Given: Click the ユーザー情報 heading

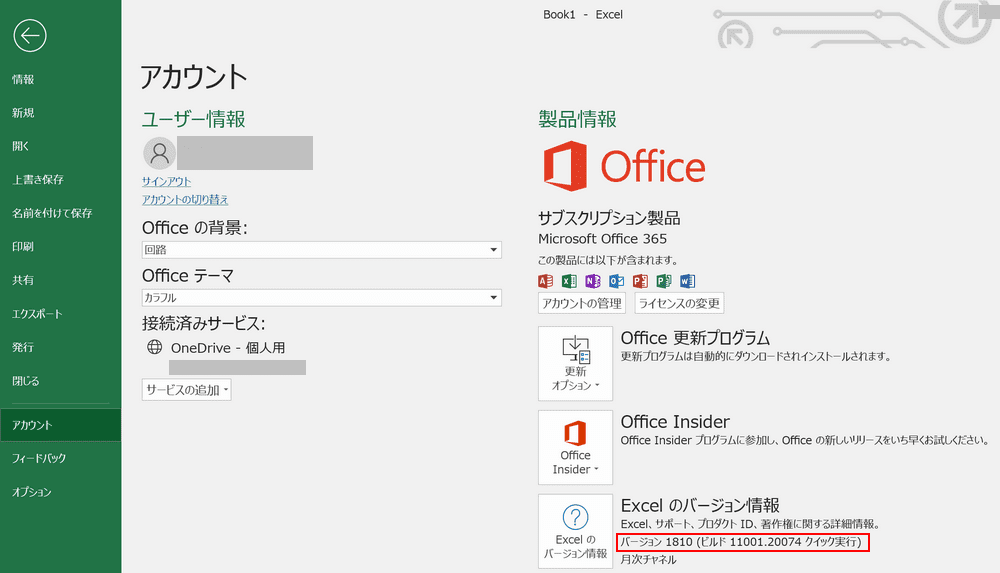Looking at the screenshot, I should 193,119.
